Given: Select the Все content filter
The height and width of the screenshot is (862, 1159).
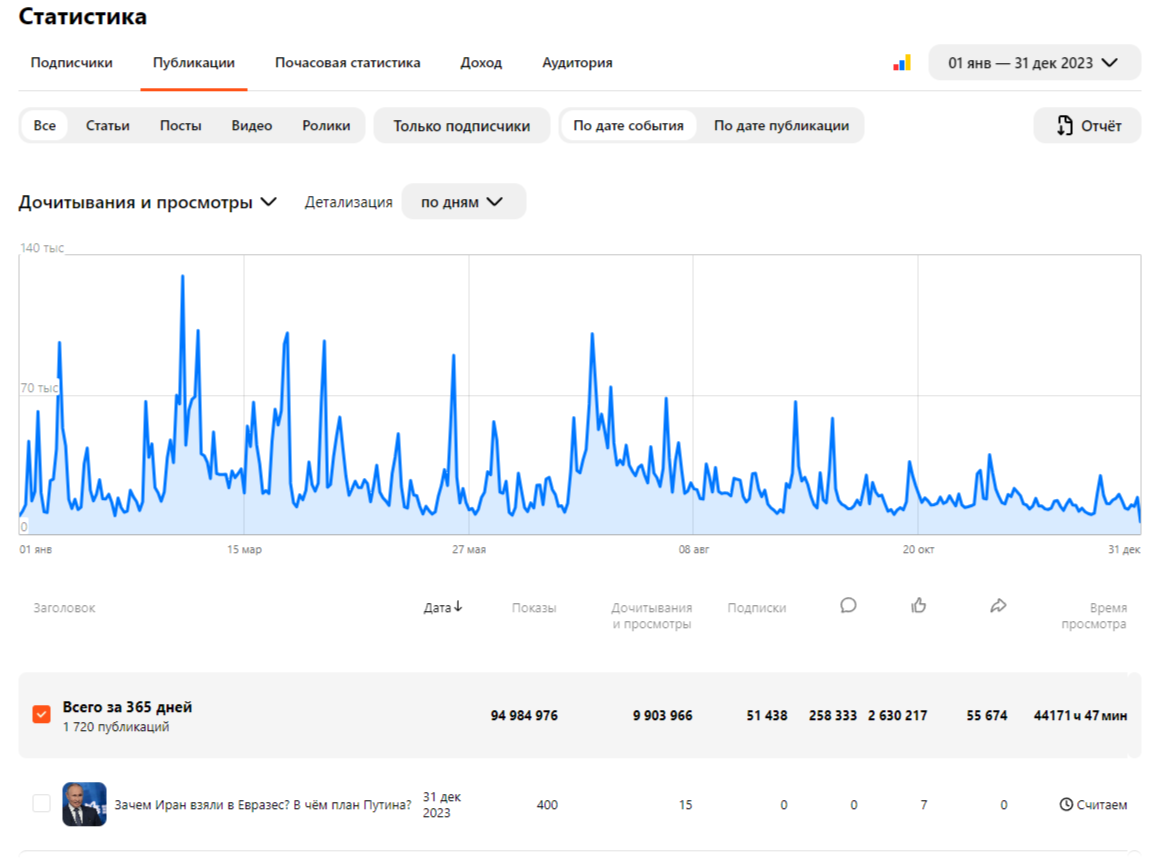Looking at the screenshot, I should click(x=44, y=126).
